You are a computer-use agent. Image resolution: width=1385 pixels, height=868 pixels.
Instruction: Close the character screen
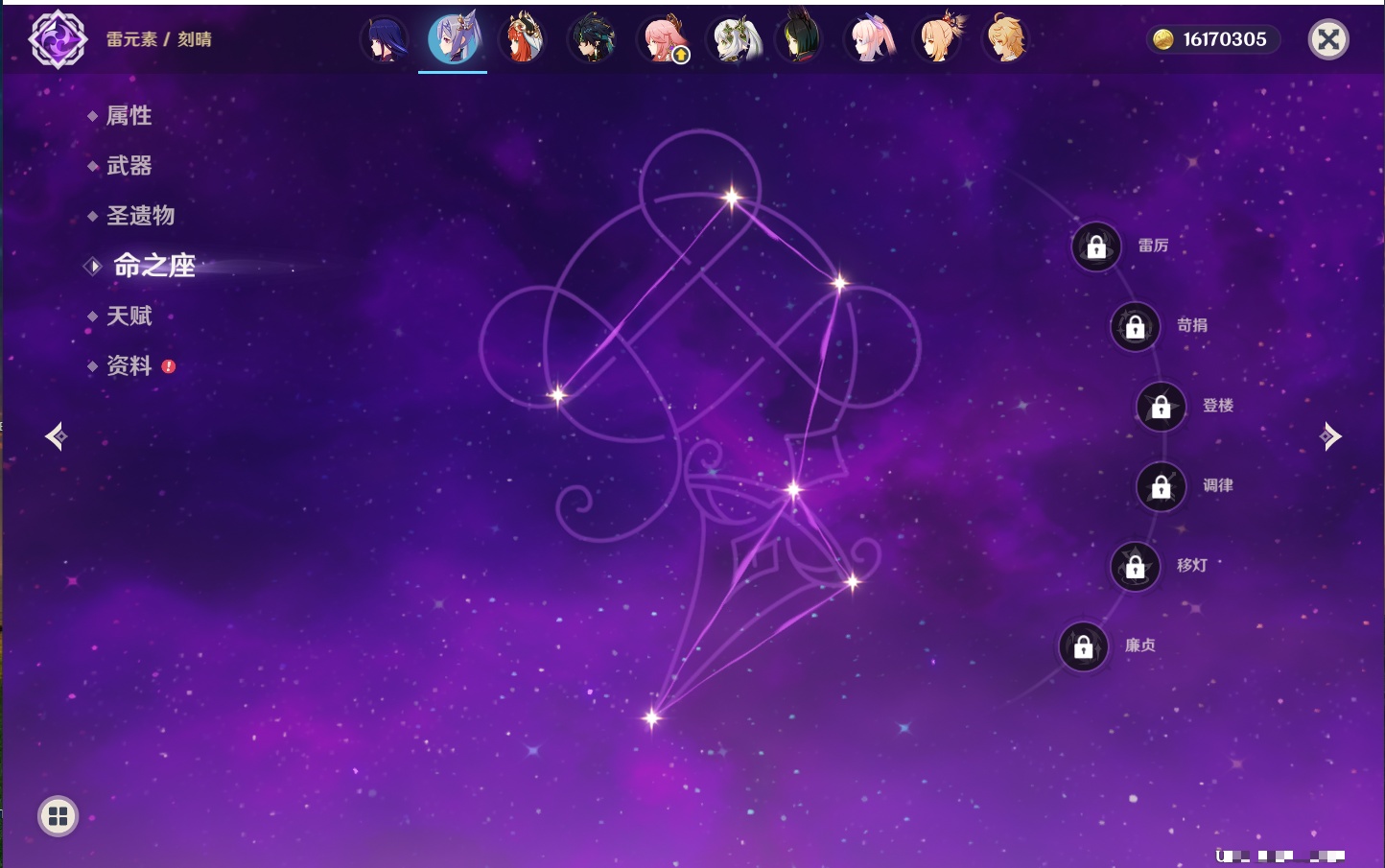(1328, 39)
